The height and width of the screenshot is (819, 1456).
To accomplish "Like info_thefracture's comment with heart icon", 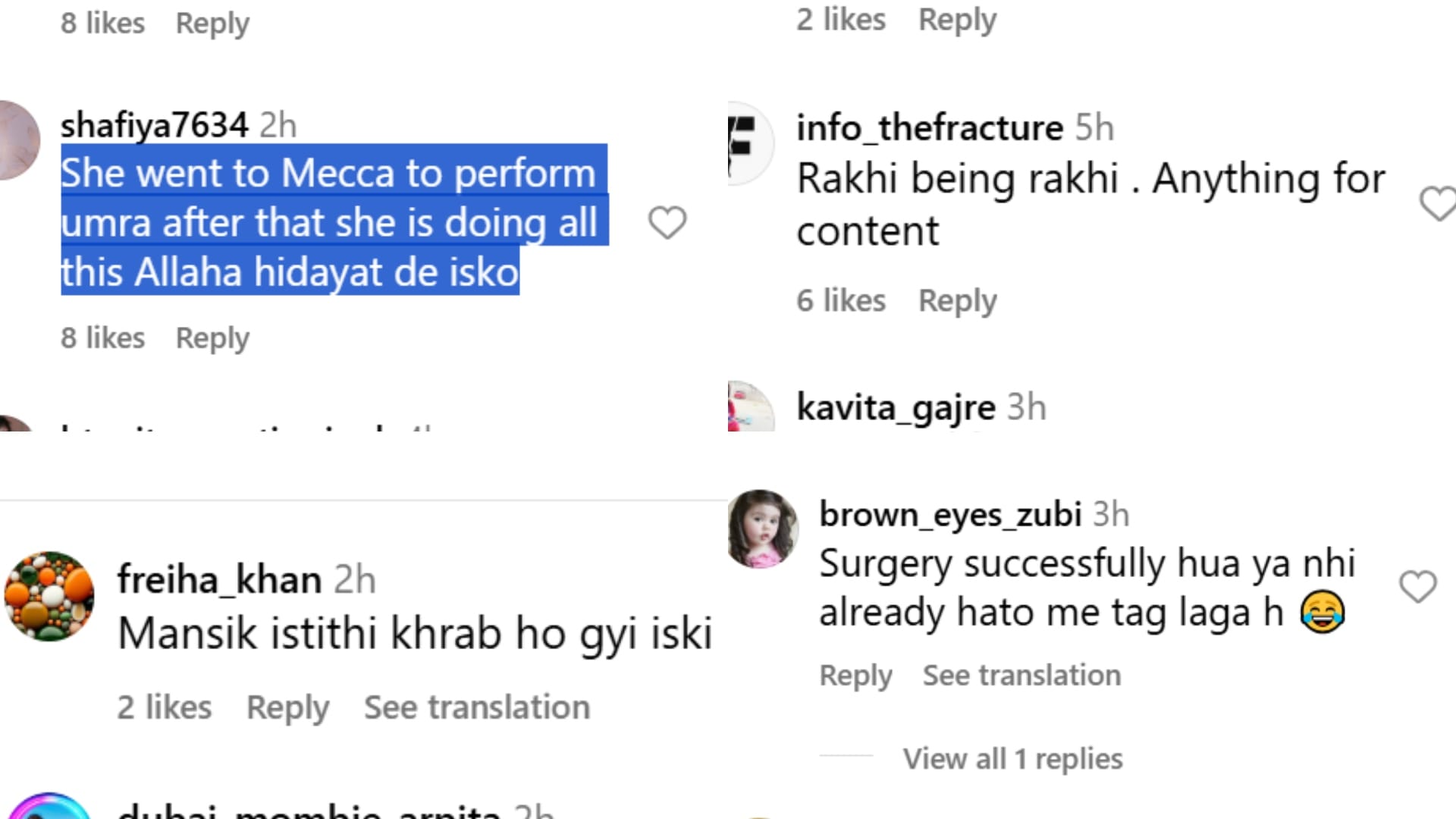I will pos(1438,203).
